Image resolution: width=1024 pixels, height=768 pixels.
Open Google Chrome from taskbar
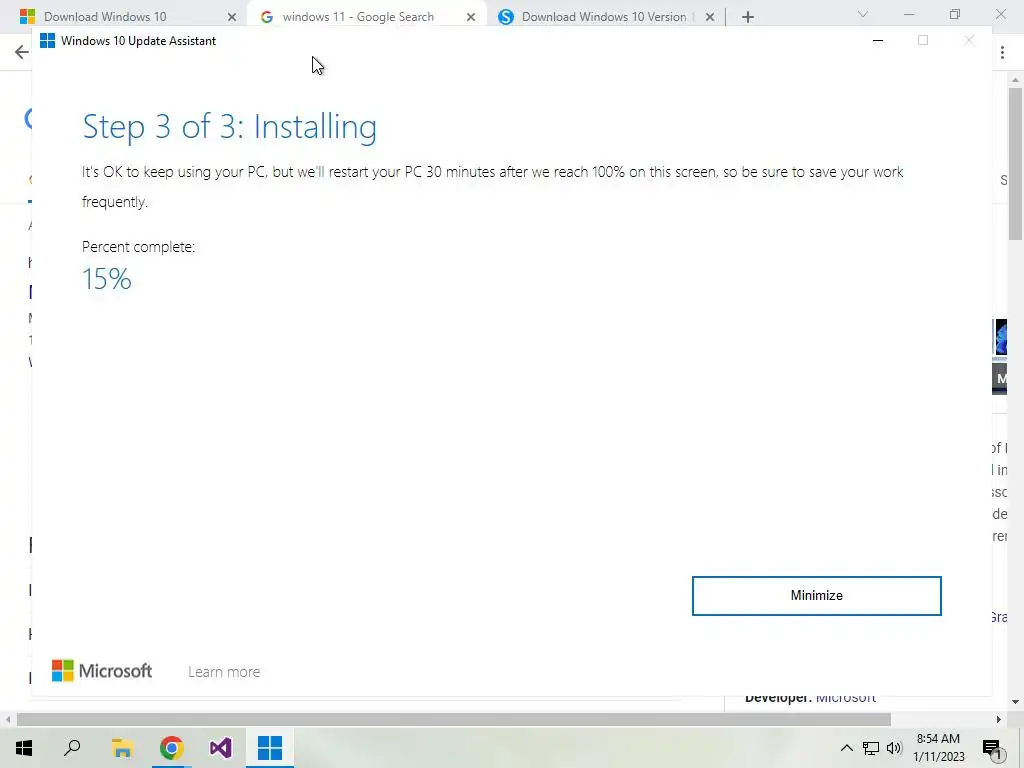click(x=172, y=748)
